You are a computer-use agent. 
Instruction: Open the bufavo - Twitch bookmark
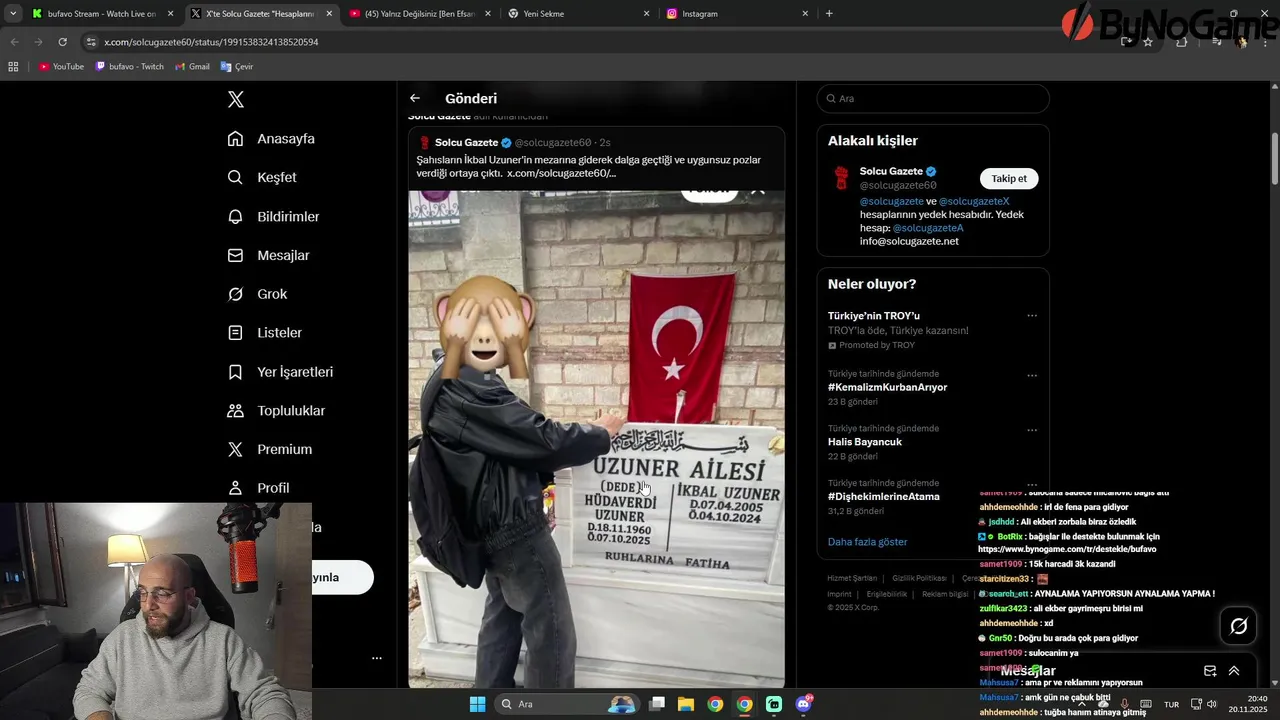[x=130, y=67]
